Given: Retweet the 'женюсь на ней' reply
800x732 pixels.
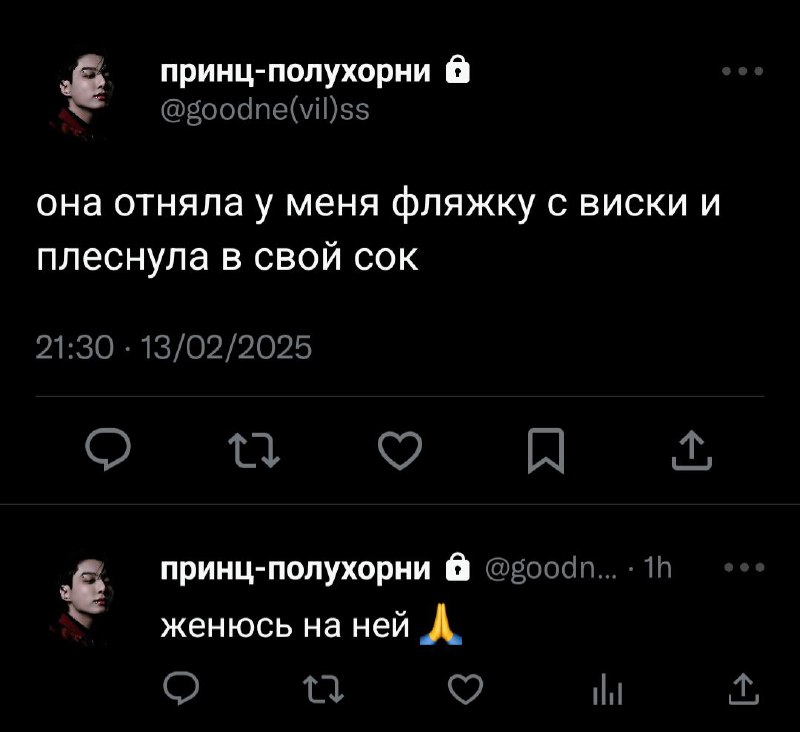Looking at the screenshot, I should point(323,689).
